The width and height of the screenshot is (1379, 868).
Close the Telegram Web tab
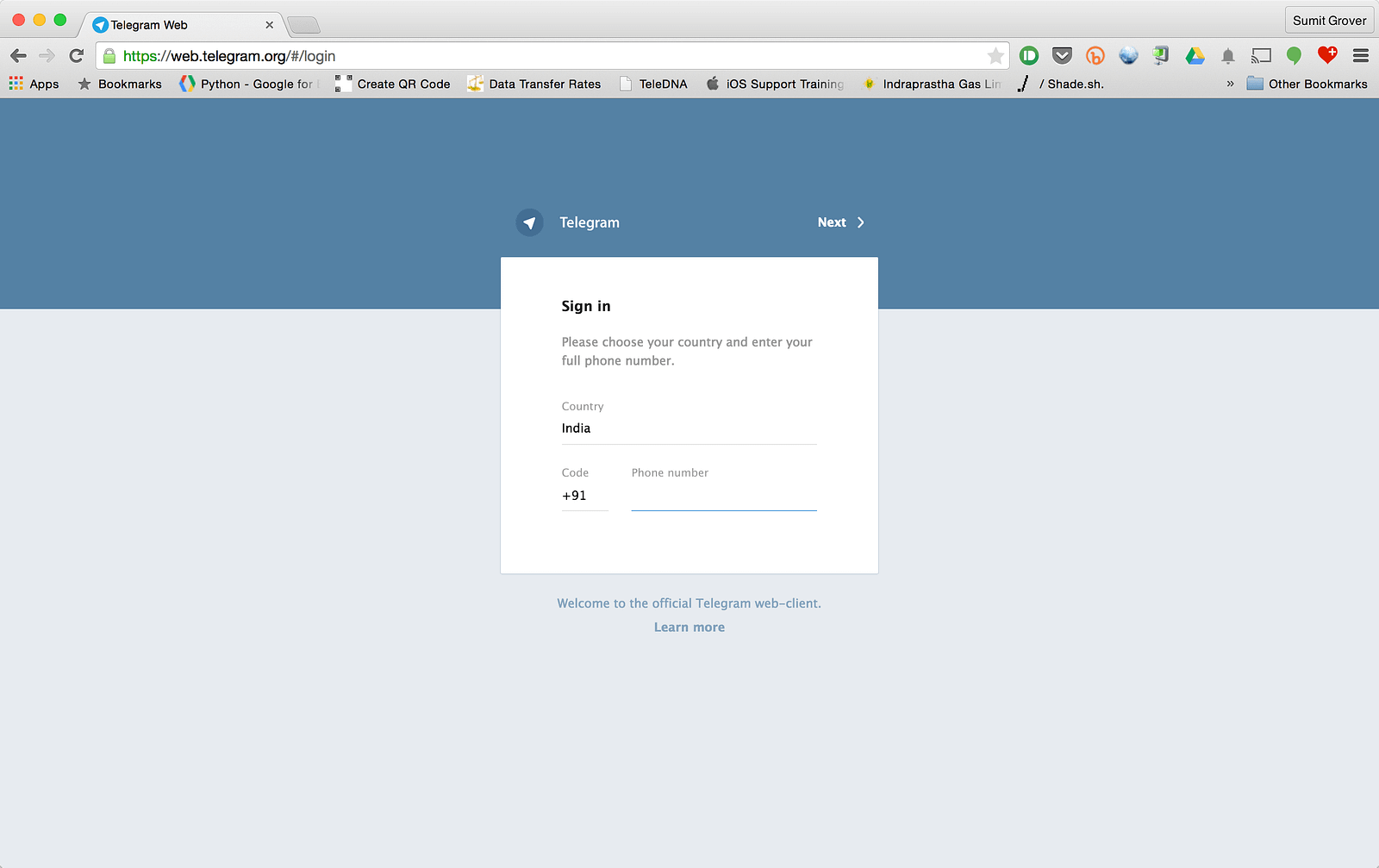pyautogui.click(x=270, y=25)
